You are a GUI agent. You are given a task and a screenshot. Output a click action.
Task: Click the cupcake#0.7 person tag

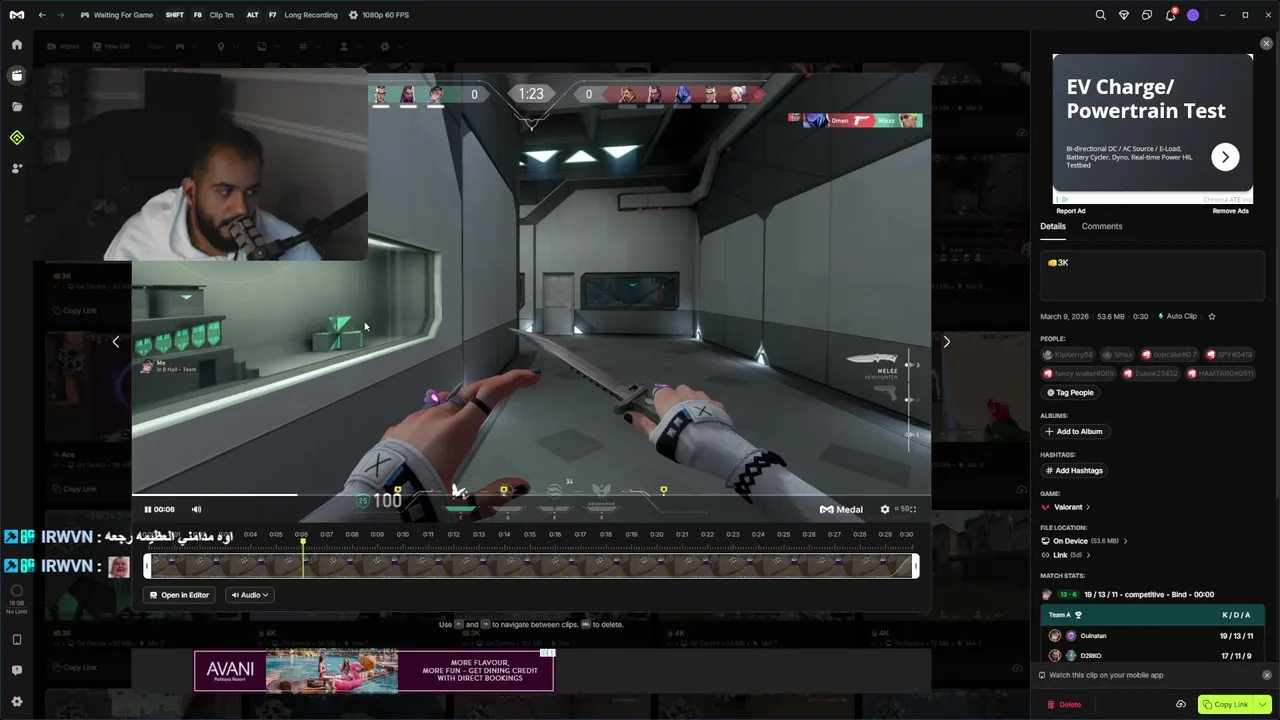point(1169,355)
